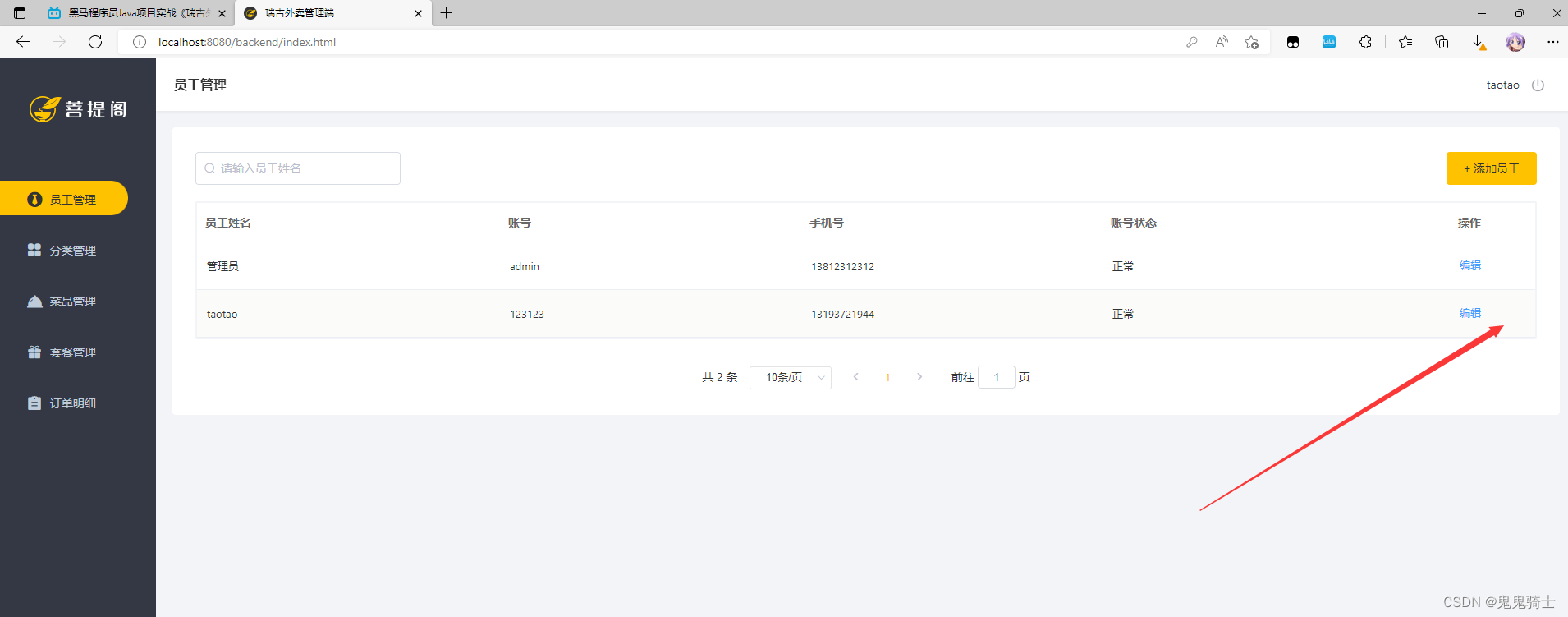This screenshot has height=617, width=1568.
Task: Open 分类管理 in the sidebar
Action: click(64, 250)
